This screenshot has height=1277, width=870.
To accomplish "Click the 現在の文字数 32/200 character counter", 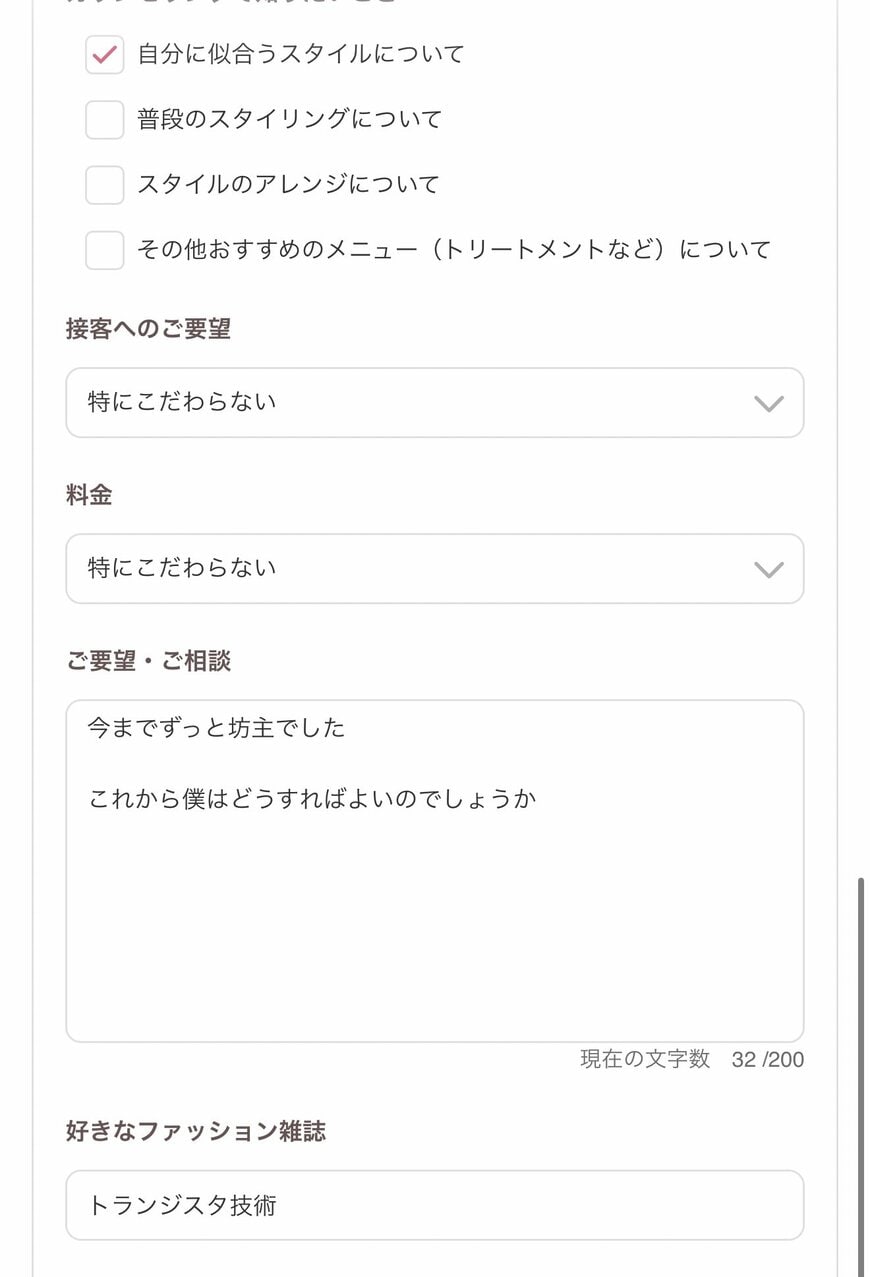I will [x=691, y=1059].
